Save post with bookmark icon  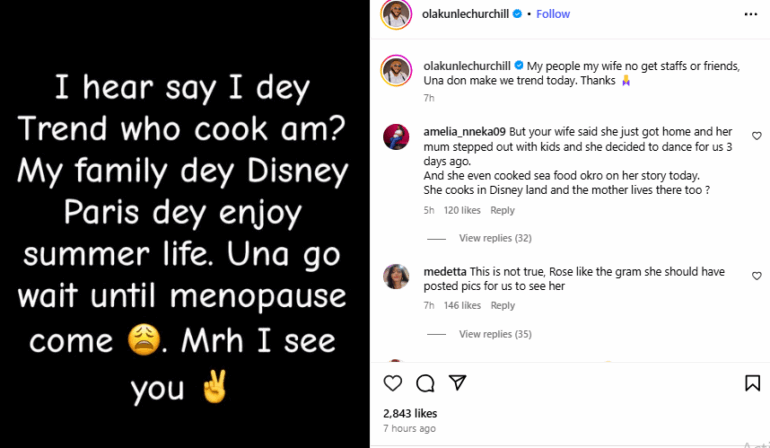click(x=752, y=383)
